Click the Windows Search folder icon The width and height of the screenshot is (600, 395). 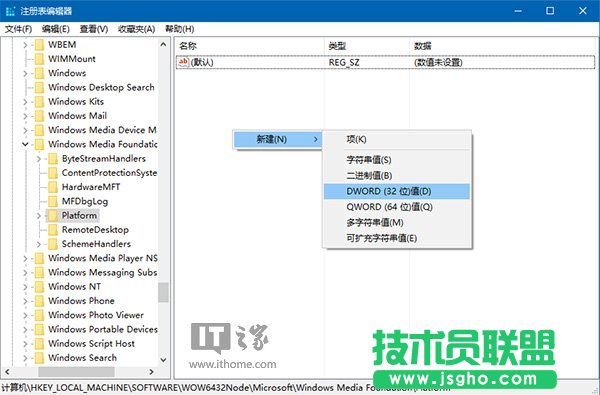coord(39,358)
